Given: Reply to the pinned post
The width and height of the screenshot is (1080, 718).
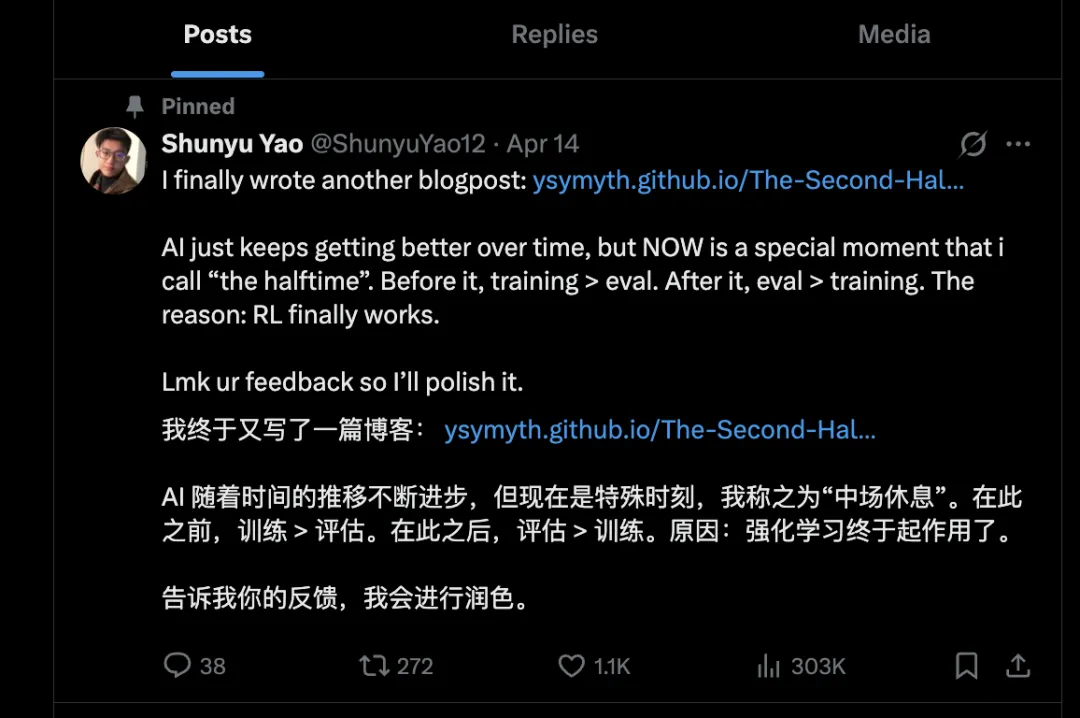Looking at the screenshot, I should (179, 666).
